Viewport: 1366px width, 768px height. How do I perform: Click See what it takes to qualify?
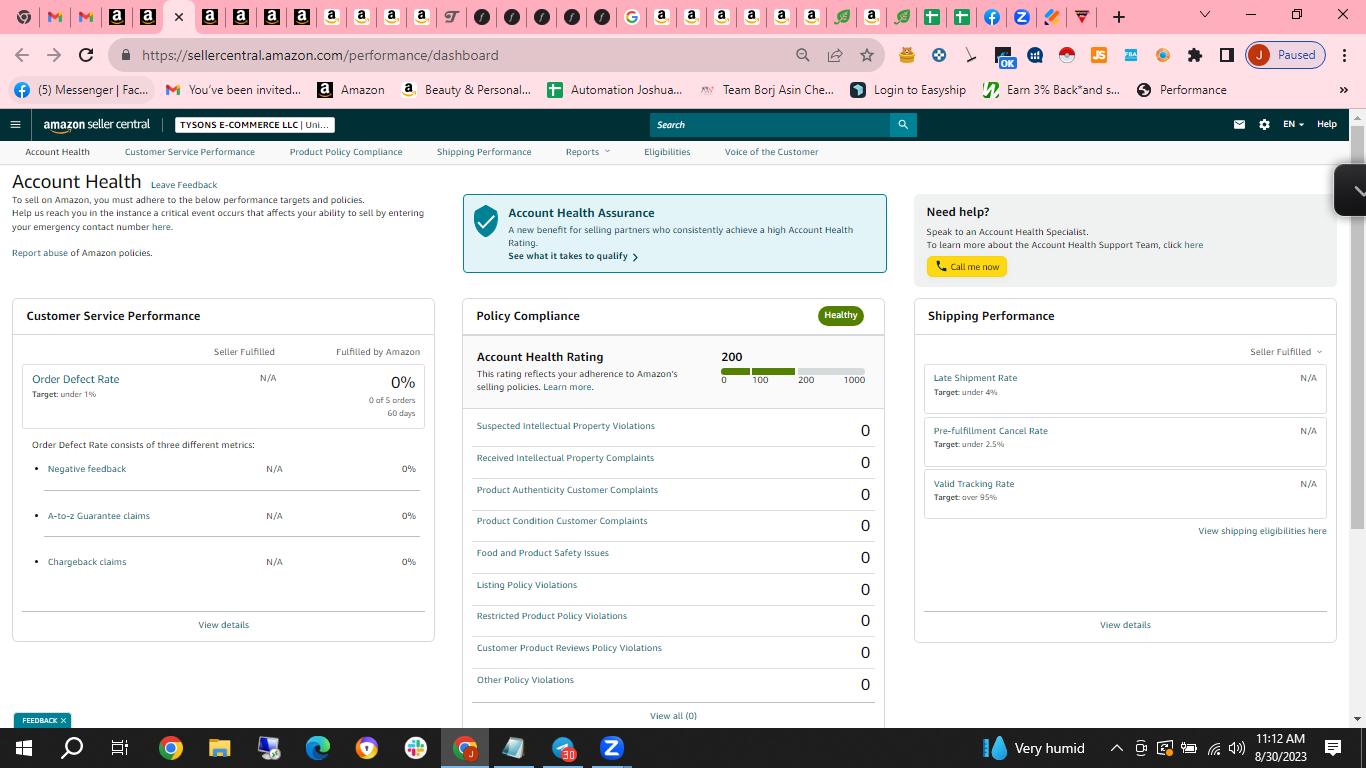[573, 257]
